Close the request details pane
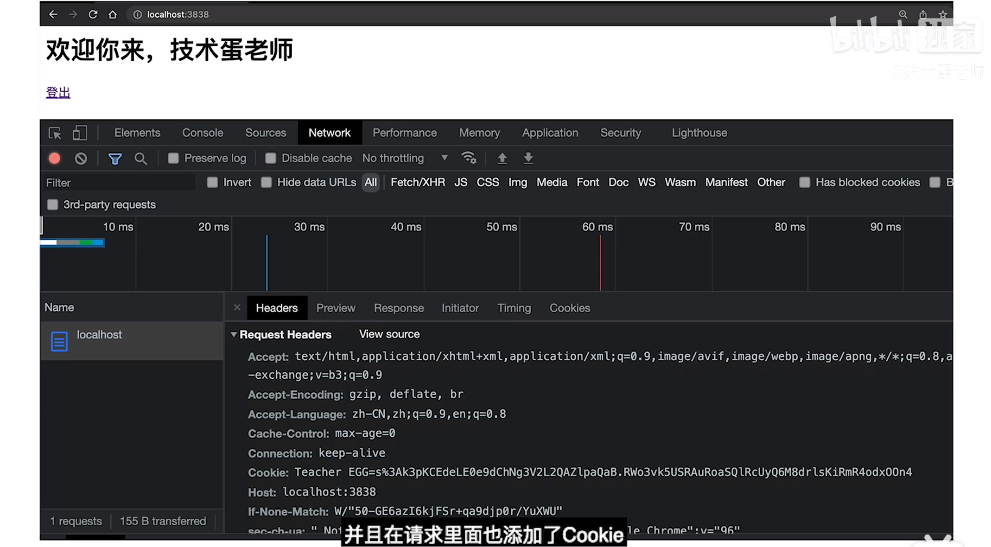This screenshot has width=991, height=547. tap(237, 307)
